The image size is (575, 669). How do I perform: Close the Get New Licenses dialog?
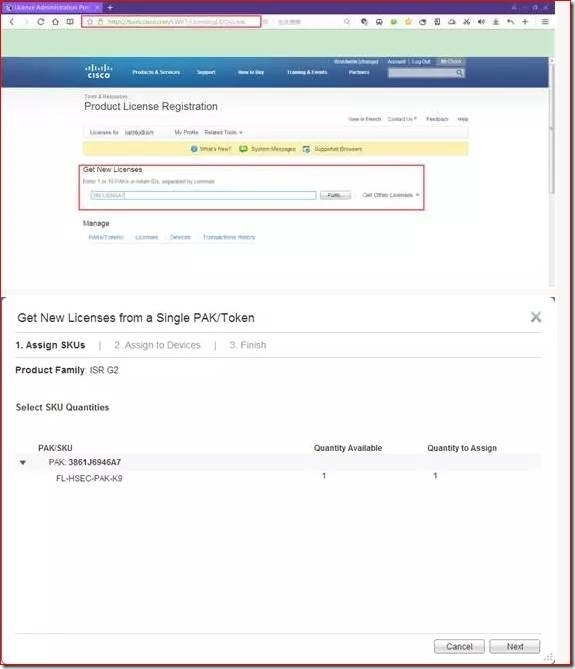pos(536,317)
